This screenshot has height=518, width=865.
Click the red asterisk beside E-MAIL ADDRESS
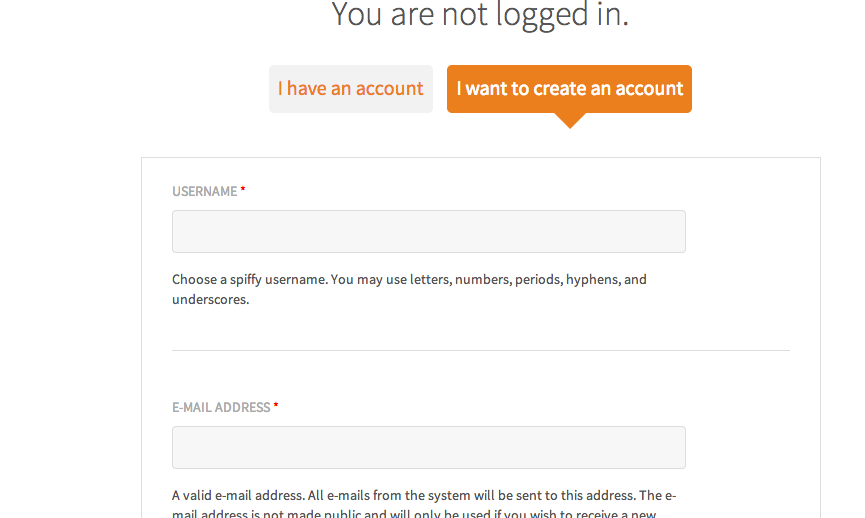point(276,406)
